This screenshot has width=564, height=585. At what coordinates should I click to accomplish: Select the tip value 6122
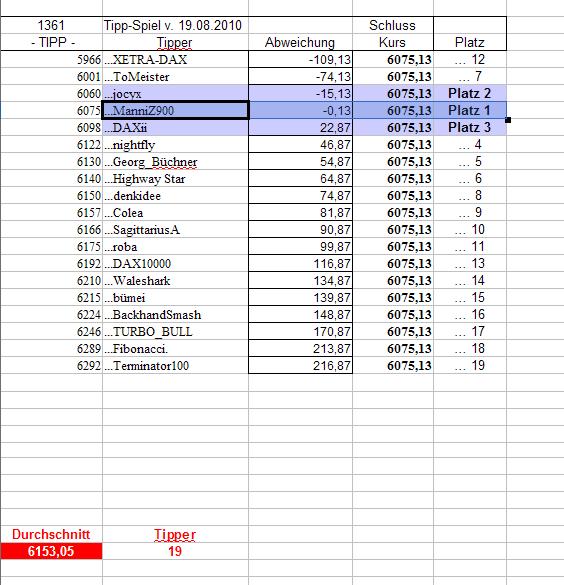[x=51, y=144]
